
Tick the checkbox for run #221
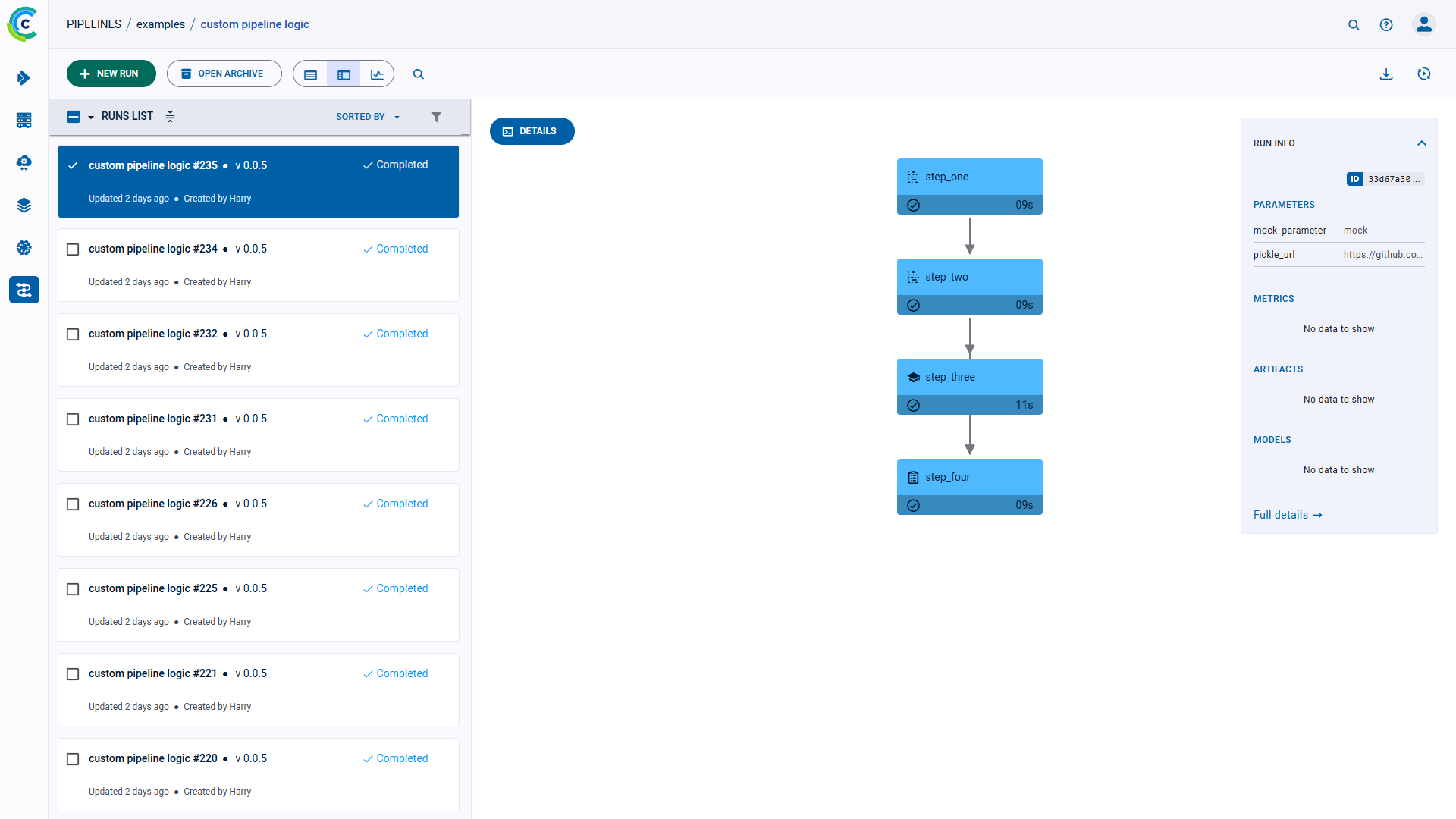[73, 674]
